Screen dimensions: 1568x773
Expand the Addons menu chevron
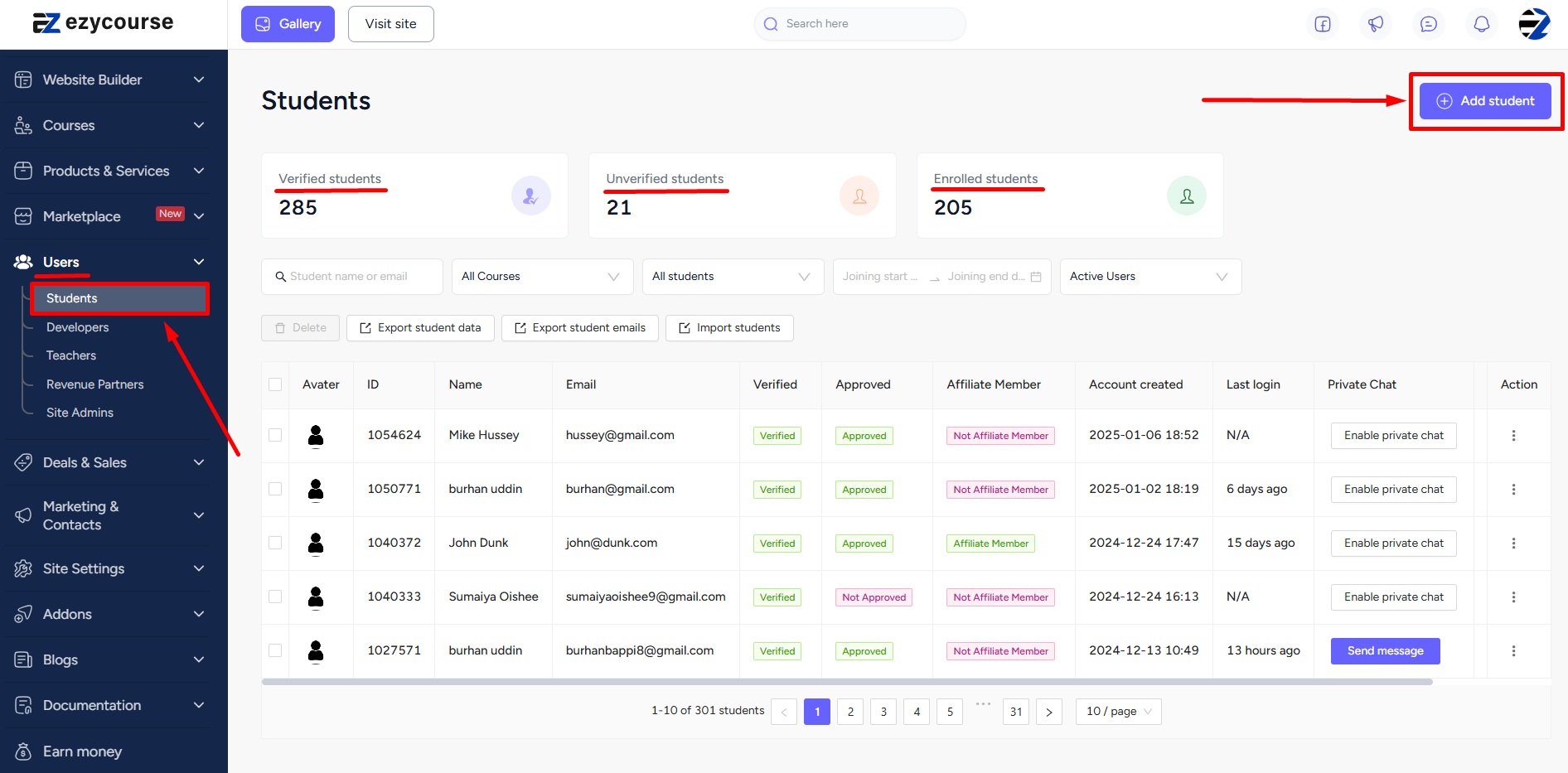coord(199,614)
